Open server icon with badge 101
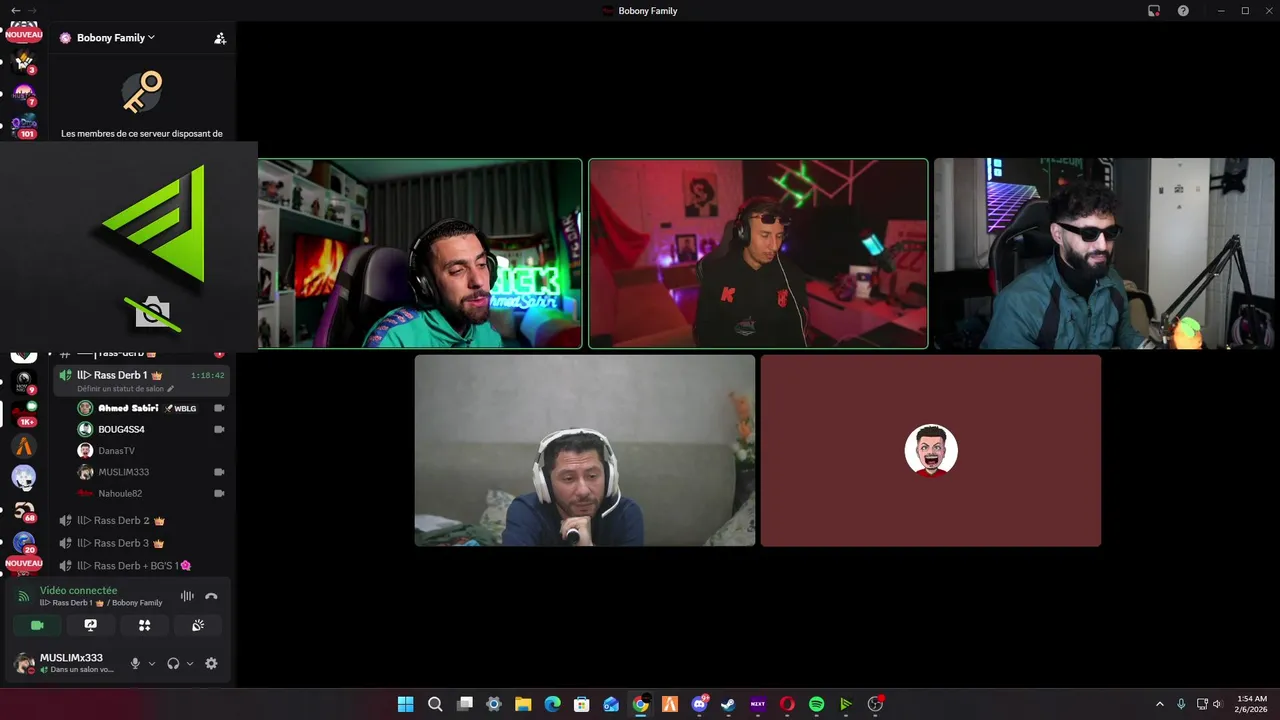 click(24, 126)
